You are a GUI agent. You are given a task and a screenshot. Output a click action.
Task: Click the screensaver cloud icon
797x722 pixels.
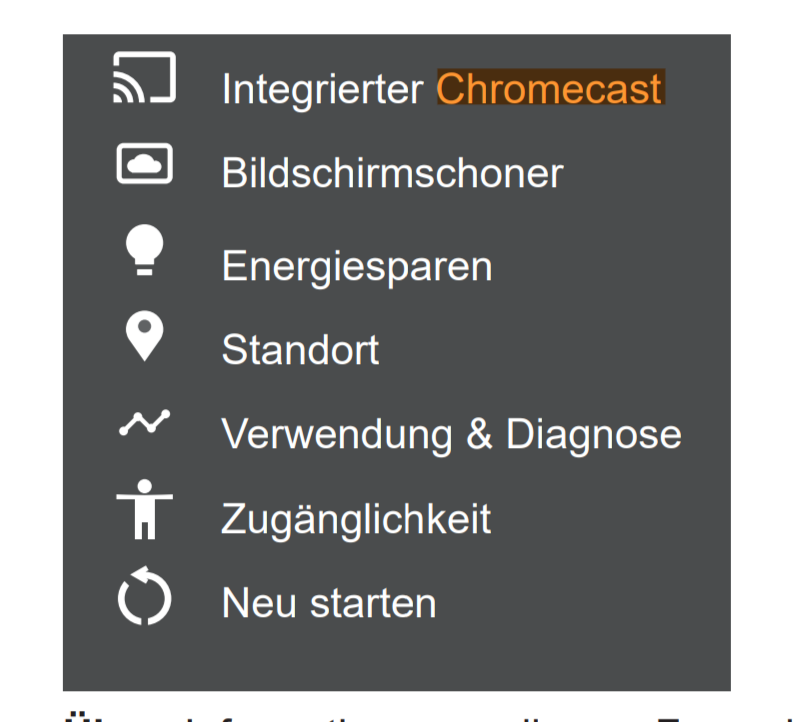tap(144, 163)
